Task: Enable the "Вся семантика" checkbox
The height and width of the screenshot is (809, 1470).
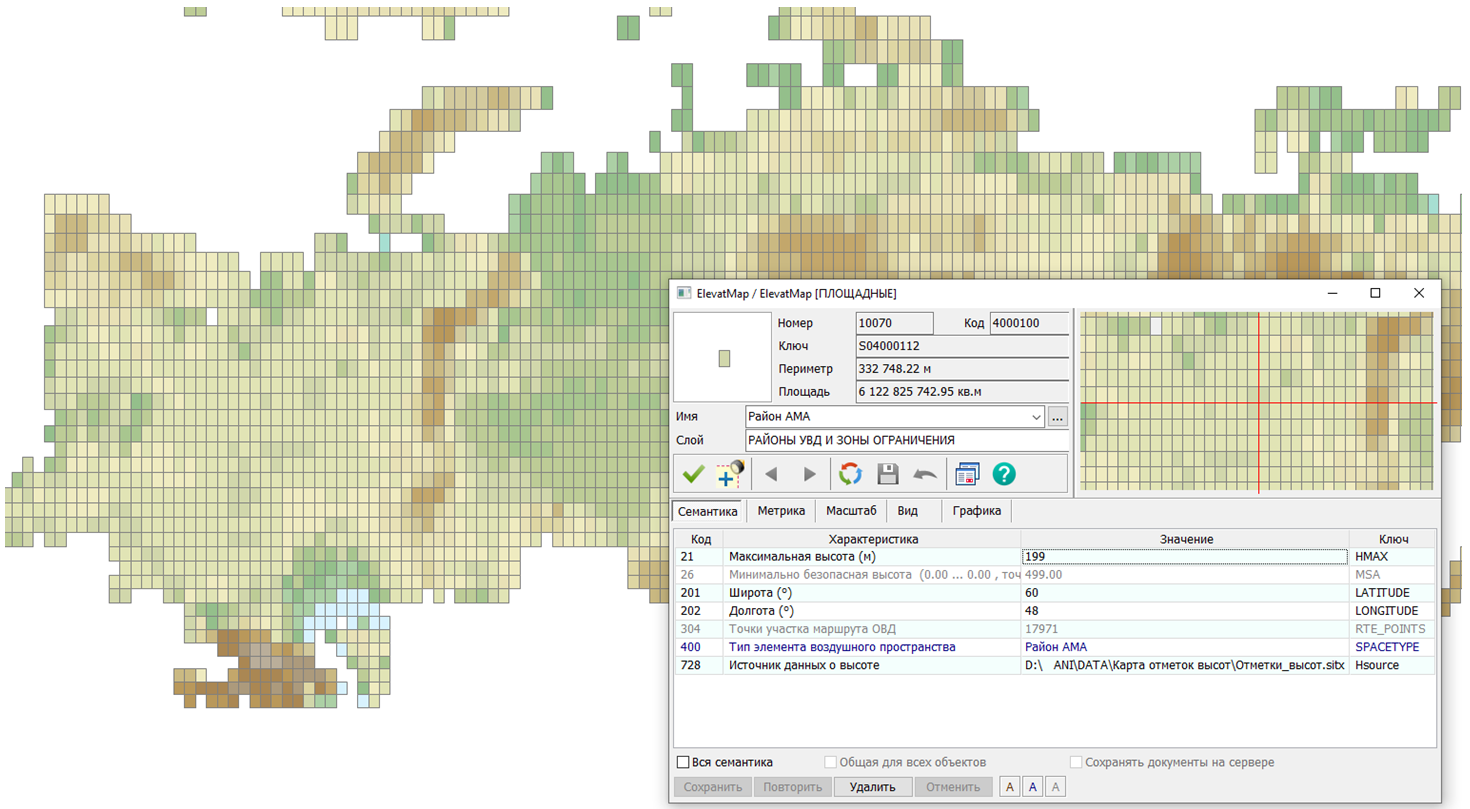Action: [x=683, y=763]
